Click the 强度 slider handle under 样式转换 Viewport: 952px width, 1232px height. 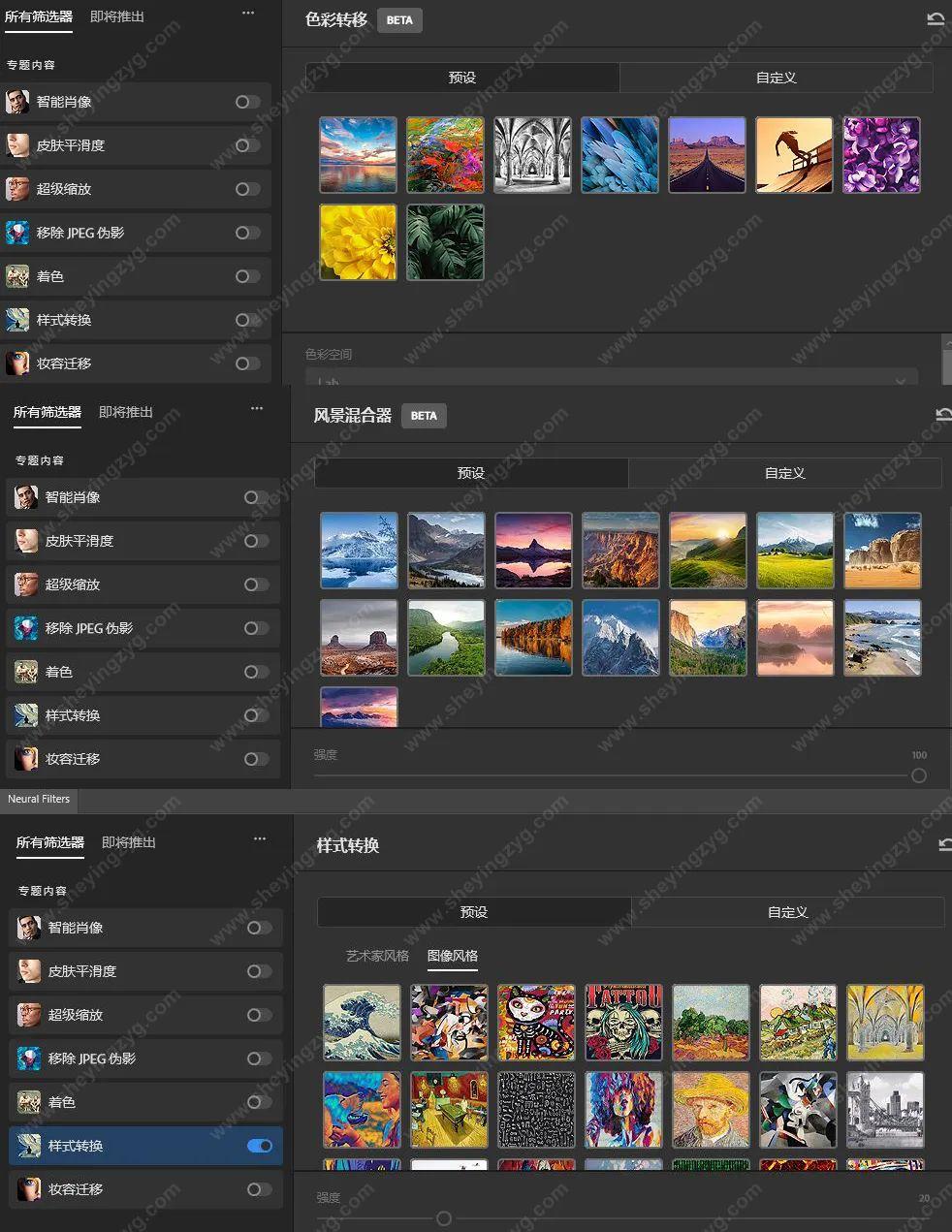pyautogui.click(x=443, y=1218)
